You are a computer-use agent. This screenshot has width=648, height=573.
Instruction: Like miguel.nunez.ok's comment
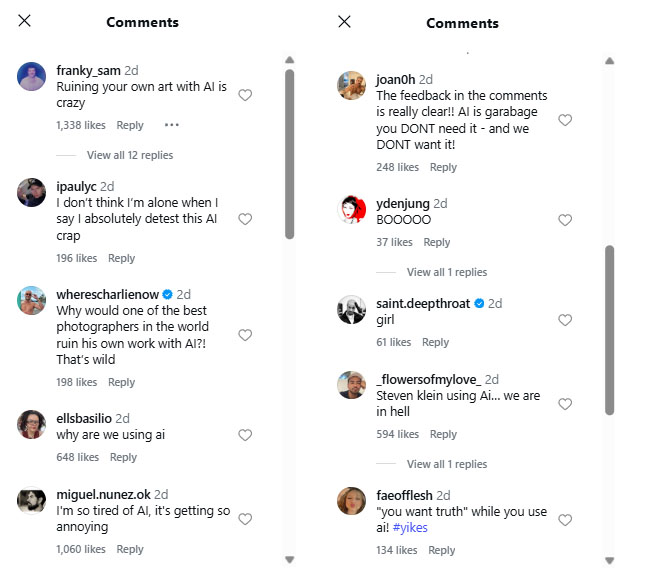pyautogui.click(x=245, y=519)
